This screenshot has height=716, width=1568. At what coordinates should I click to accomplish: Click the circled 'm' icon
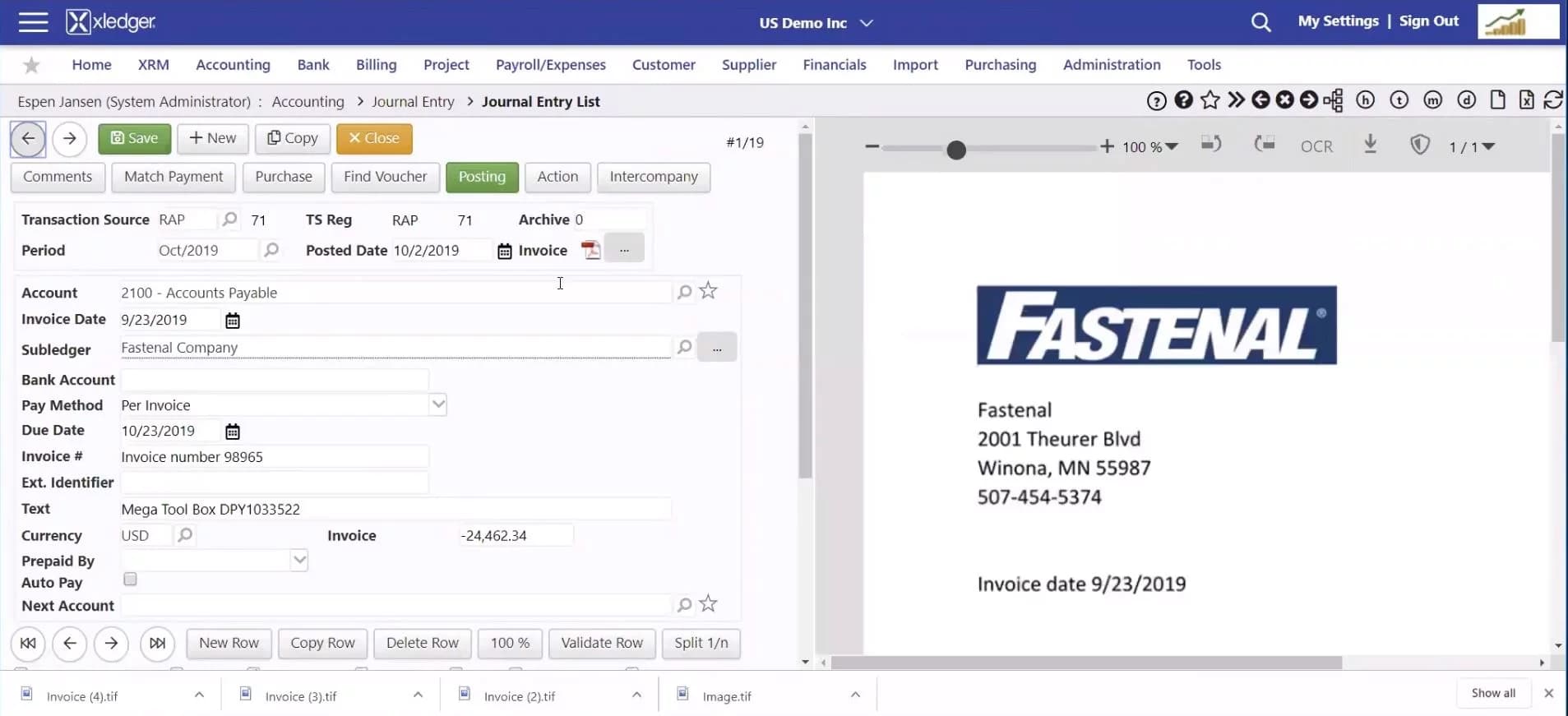1432,100
